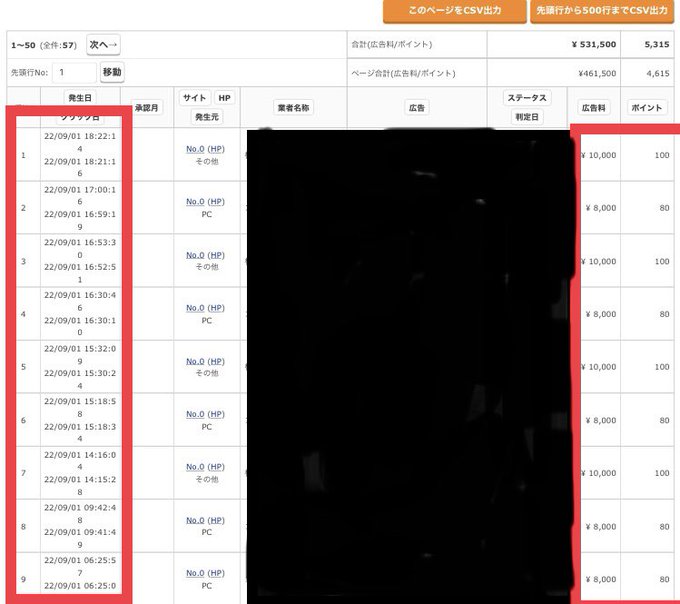Select ¥ 10,000 fee in row 1
Screen dimensions: 680x604
point(599,155)
